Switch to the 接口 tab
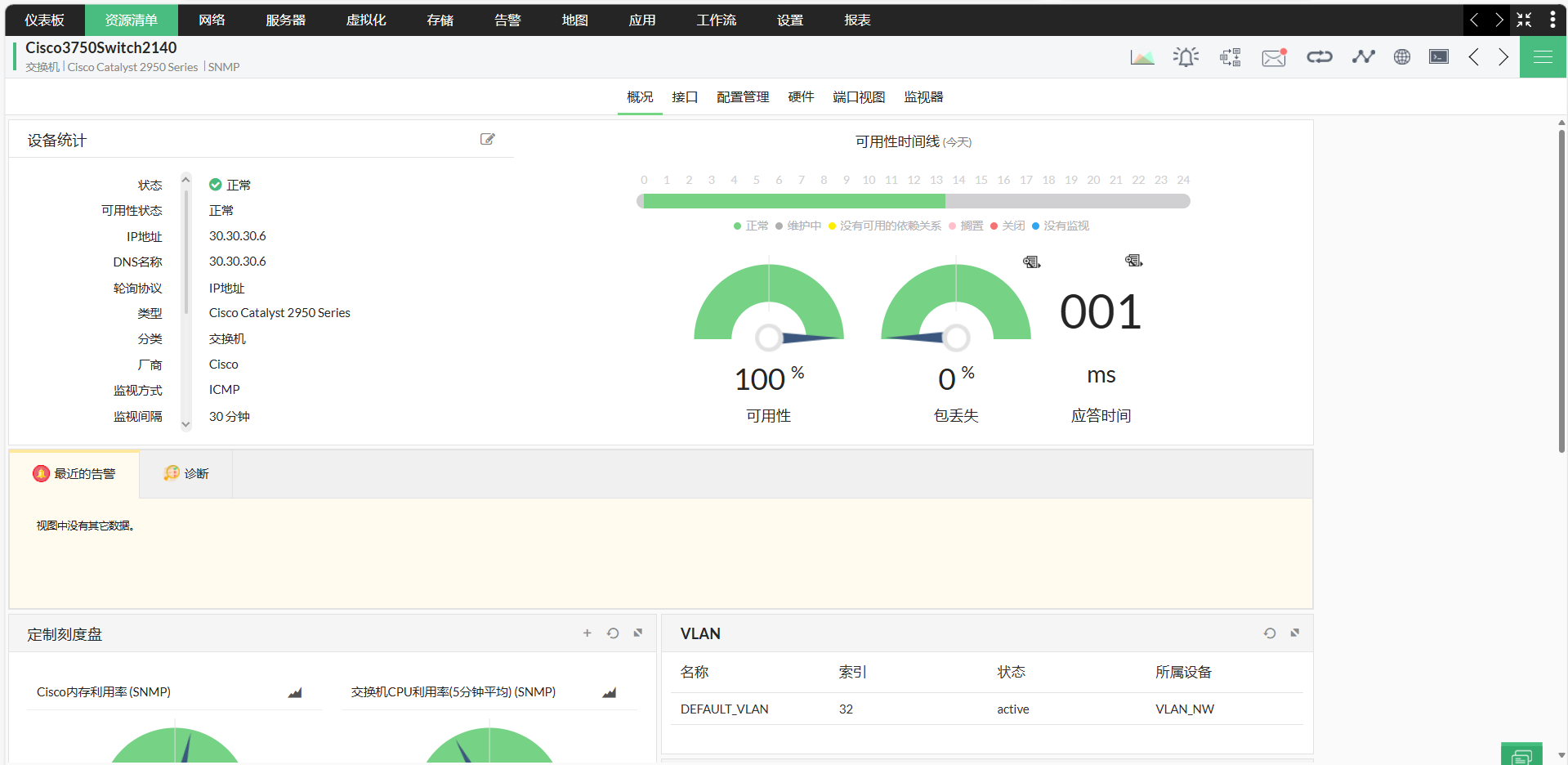The width and height of the screenshot is (1568, 765). point(685,97)
